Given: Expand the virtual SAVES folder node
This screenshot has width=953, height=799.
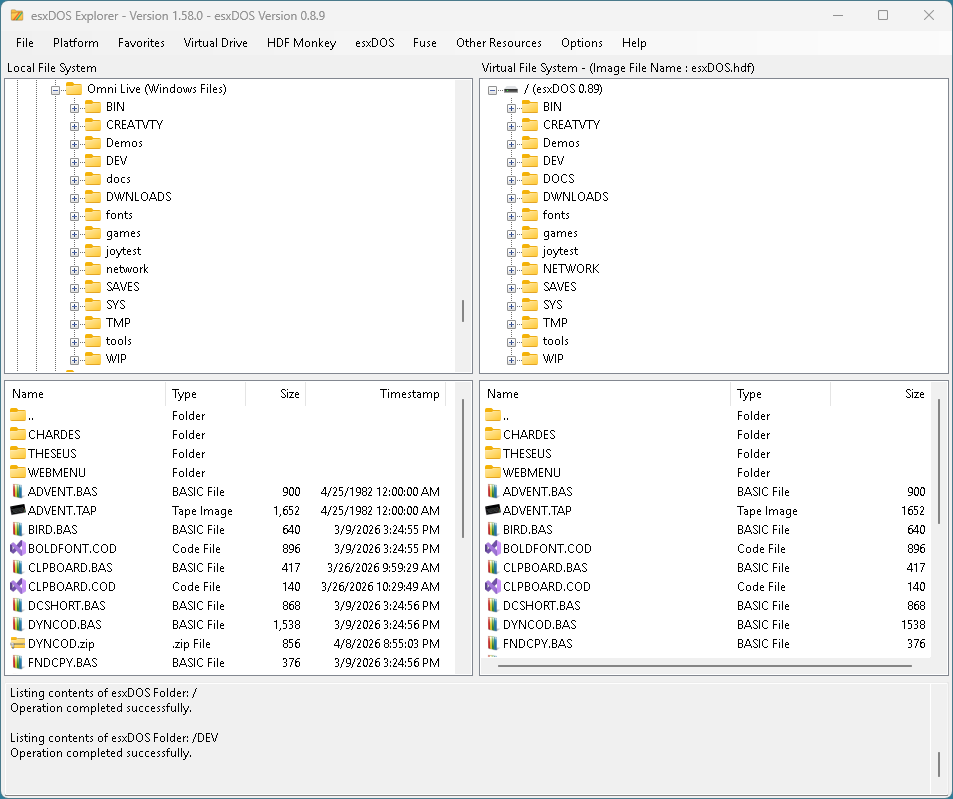Looking at the screenshot, I should click(x=511, y=288).
